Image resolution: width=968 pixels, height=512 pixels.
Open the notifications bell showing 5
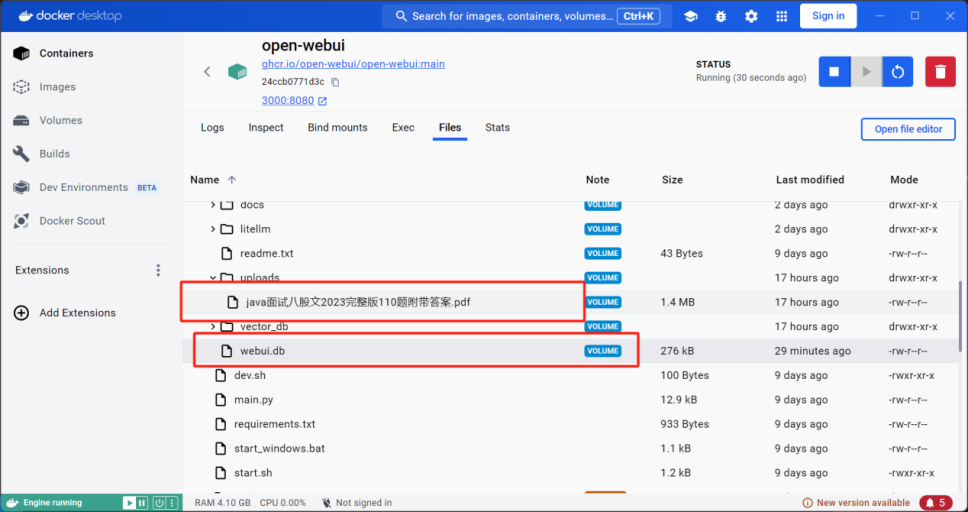[936, 503]
